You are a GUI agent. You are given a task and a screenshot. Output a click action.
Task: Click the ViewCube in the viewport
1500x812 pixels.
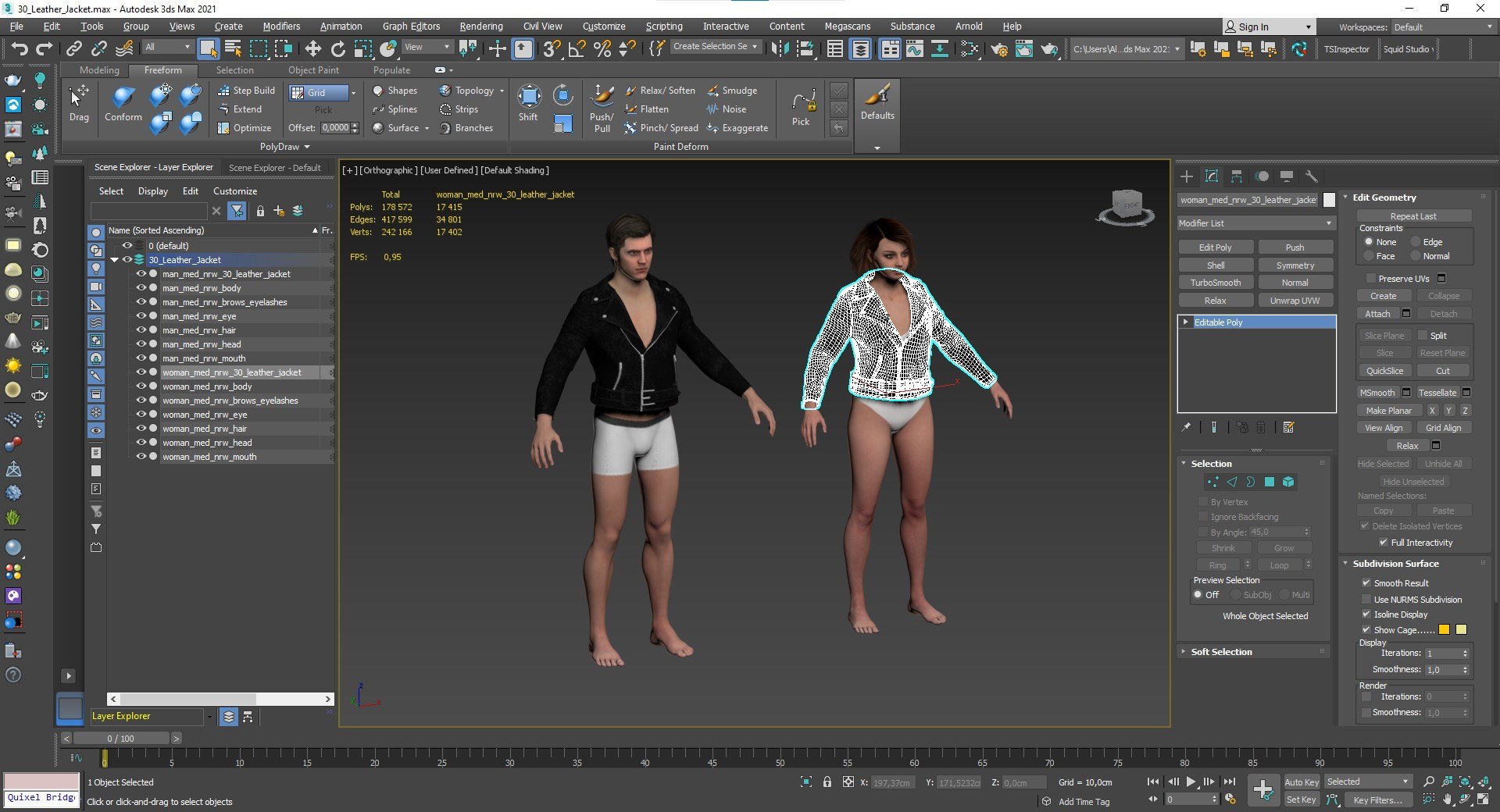click(x=1126, y=207)
